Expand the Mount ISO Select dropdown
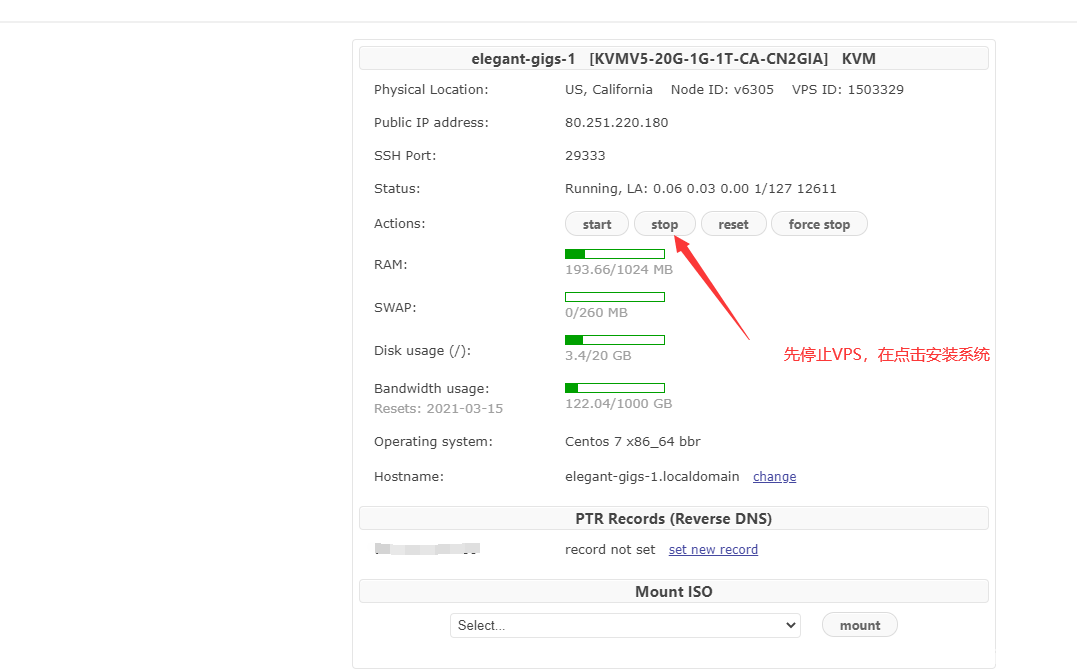 click(x=625, y=625)
